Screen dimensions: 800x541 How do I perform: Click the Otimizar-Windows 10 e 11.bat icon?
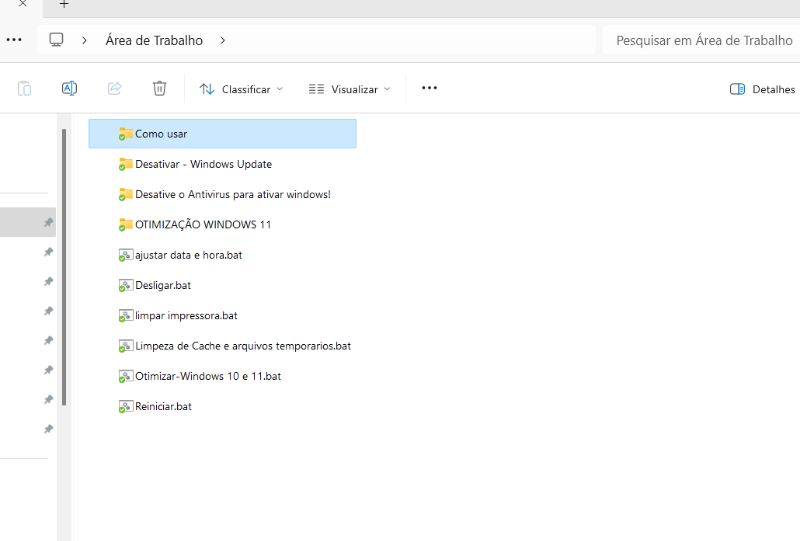pyautogui.click(x=126, y=376)
